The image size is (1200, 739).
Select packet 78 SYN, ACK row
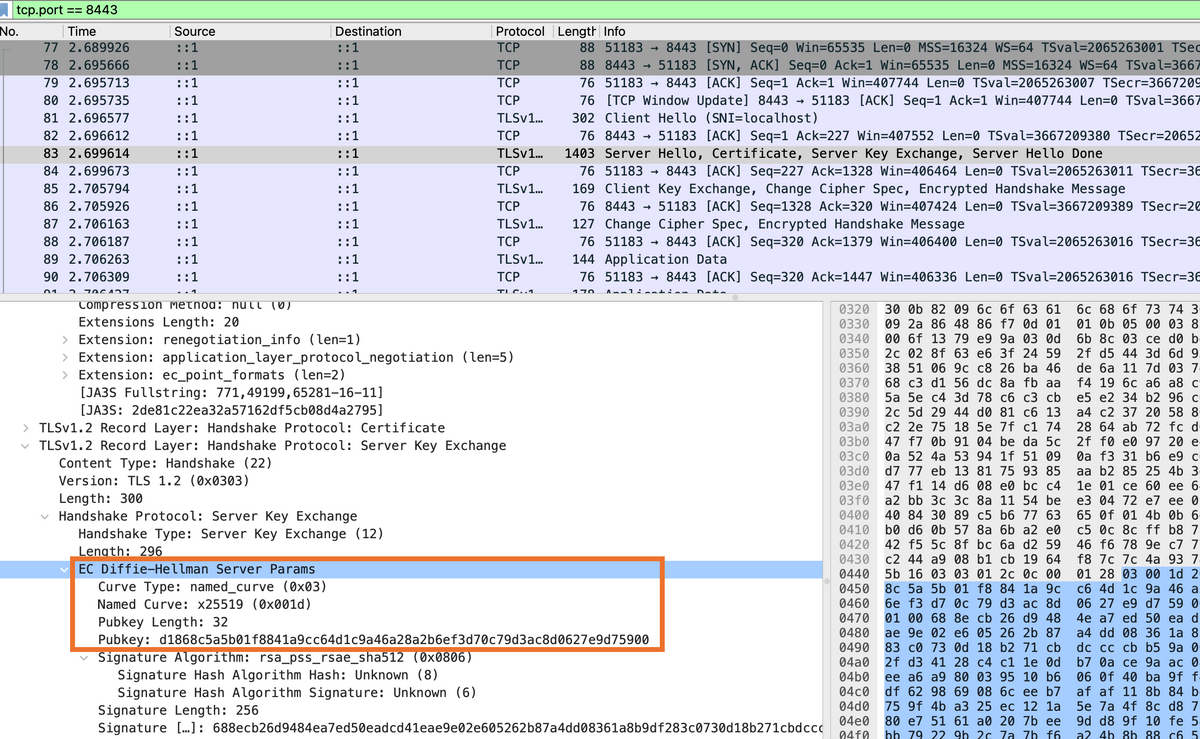tap(600, 65)
